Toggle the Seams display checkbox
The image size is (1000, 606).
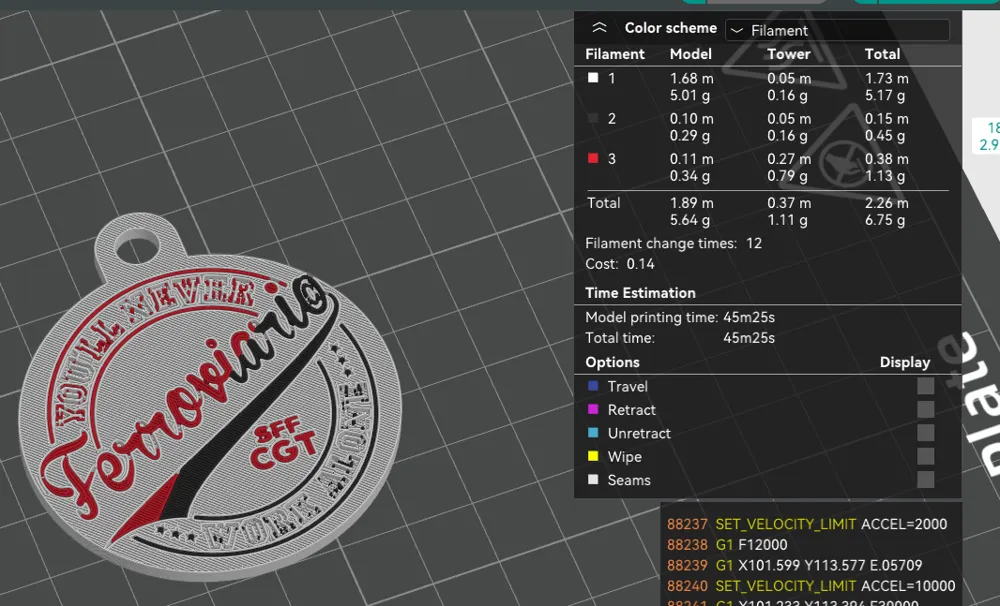pyautogui.click(x=925, y=480)
